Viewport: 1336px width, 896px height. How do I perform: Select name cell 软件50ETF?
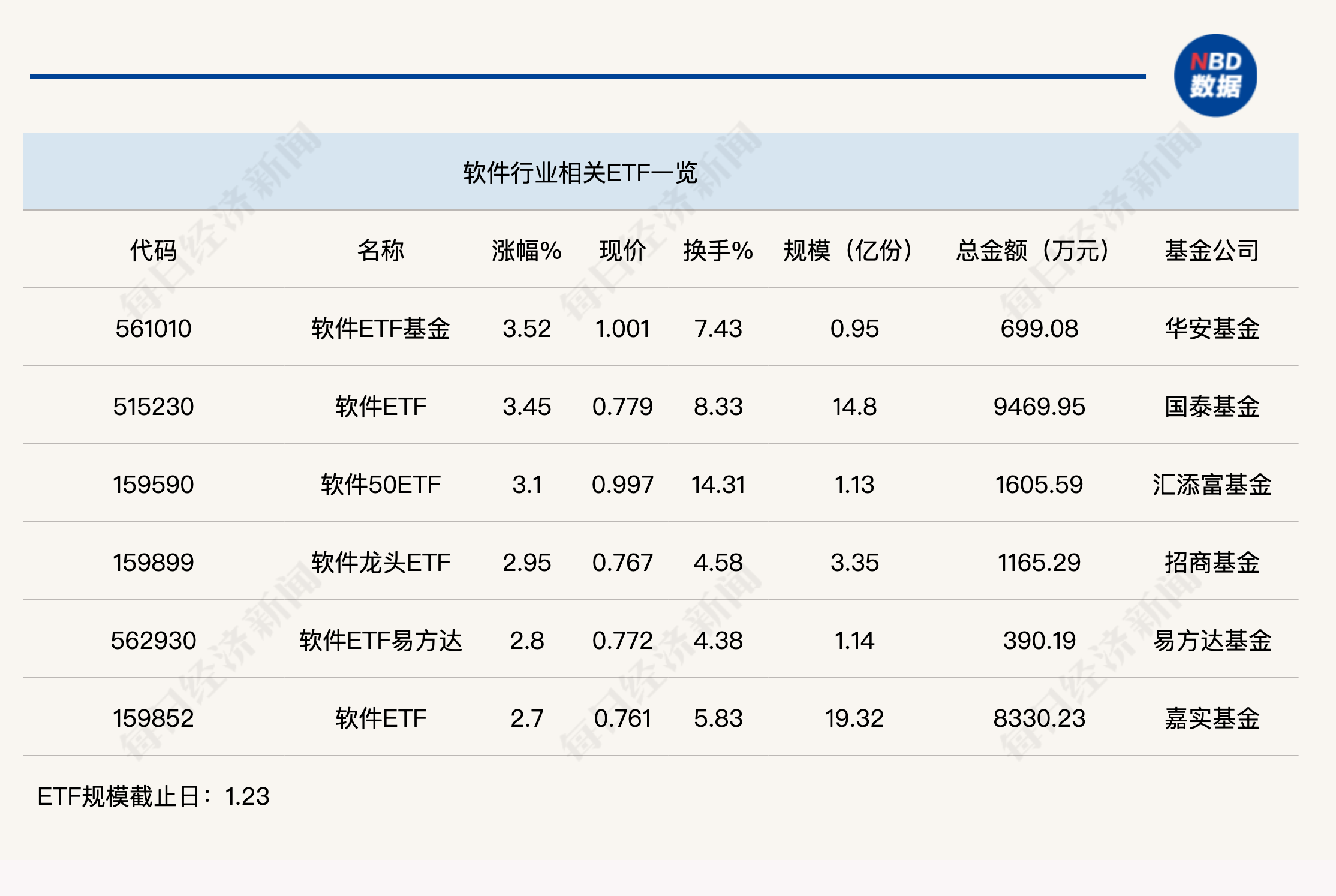point(381,485)
